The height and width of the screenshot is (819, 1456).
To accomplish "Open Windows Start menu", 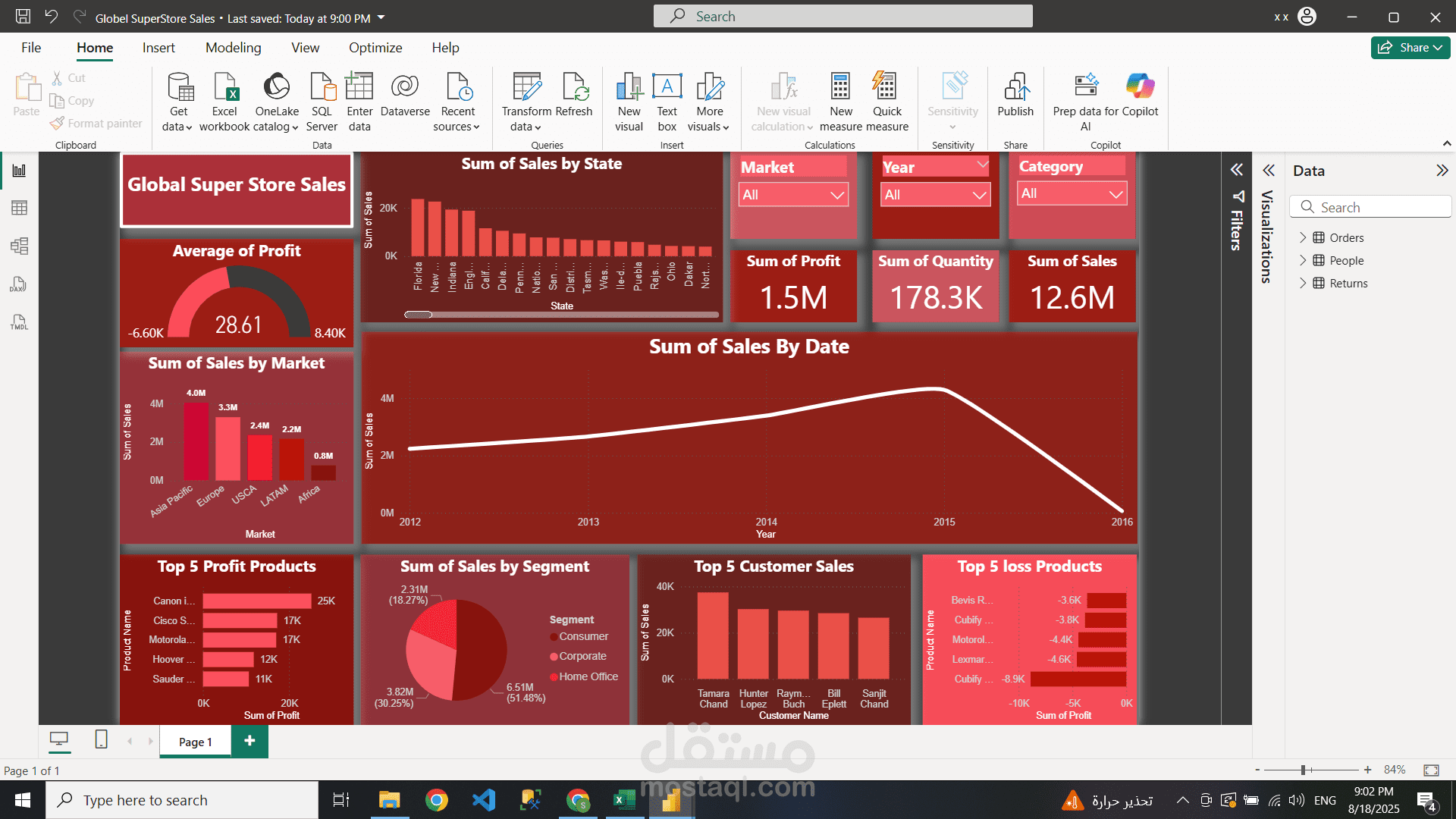I will [x=23, y=800].
